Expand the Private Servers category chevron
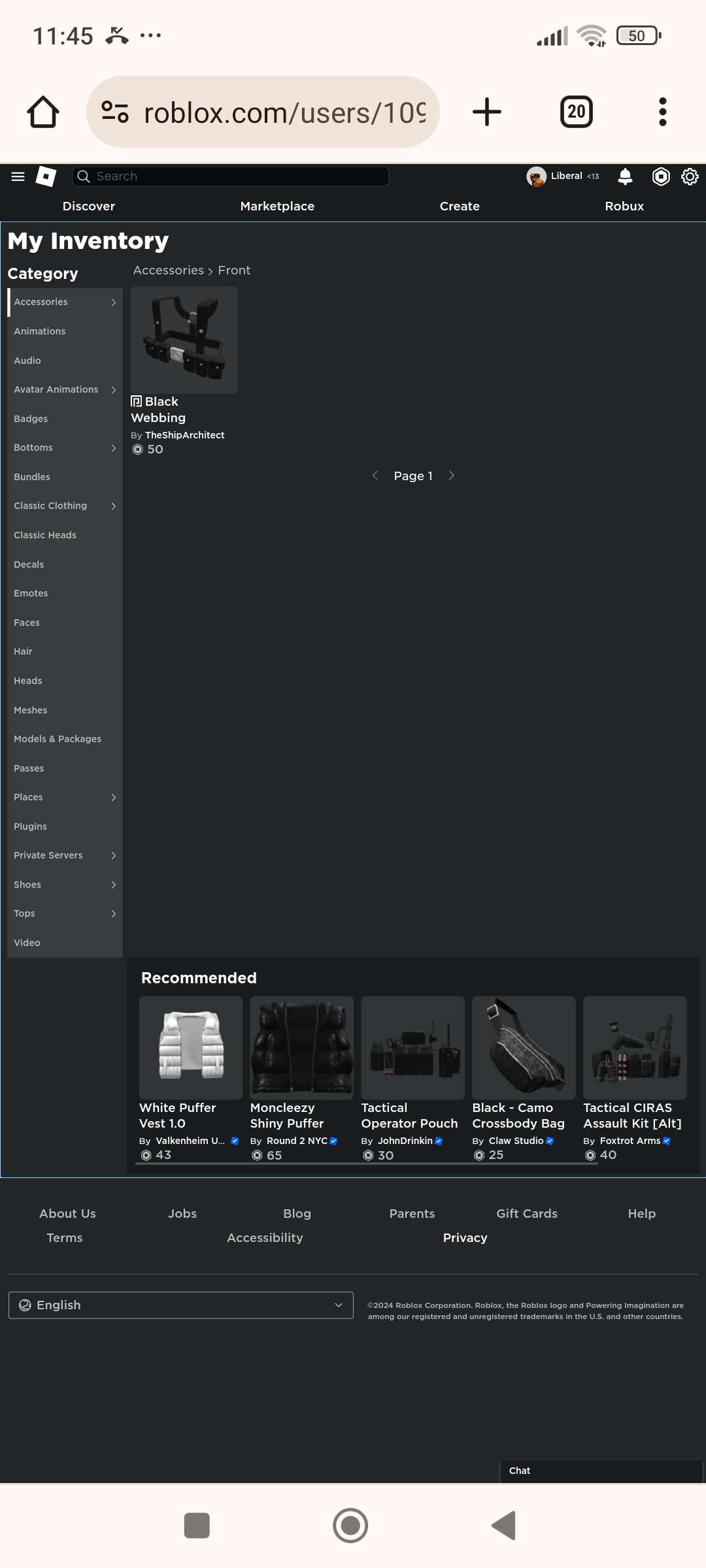The width and height of the screenshot is (706, 1568). 113,856
